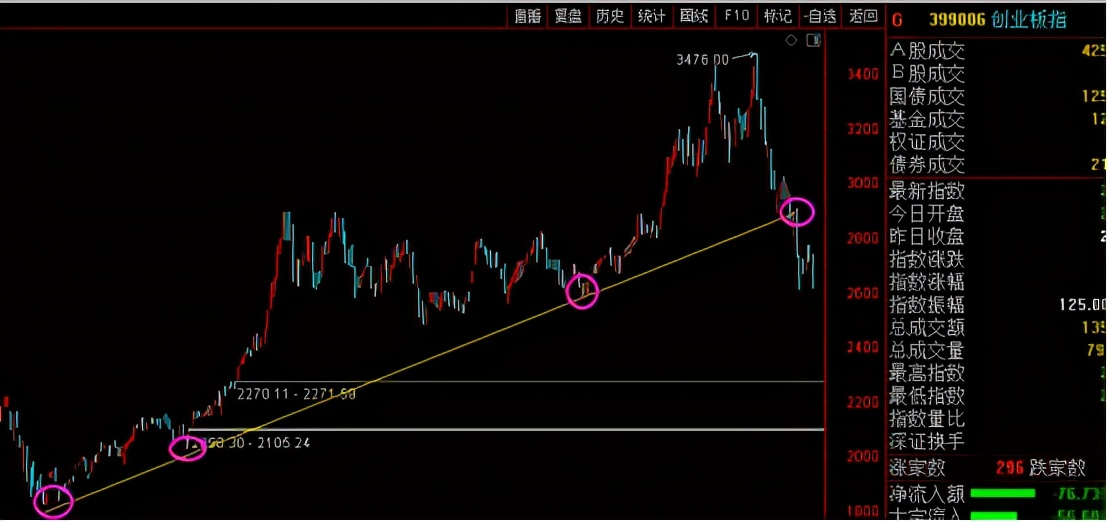Activate the 画线 drawing tool button

pyautogui.click(x=694, y=16)
